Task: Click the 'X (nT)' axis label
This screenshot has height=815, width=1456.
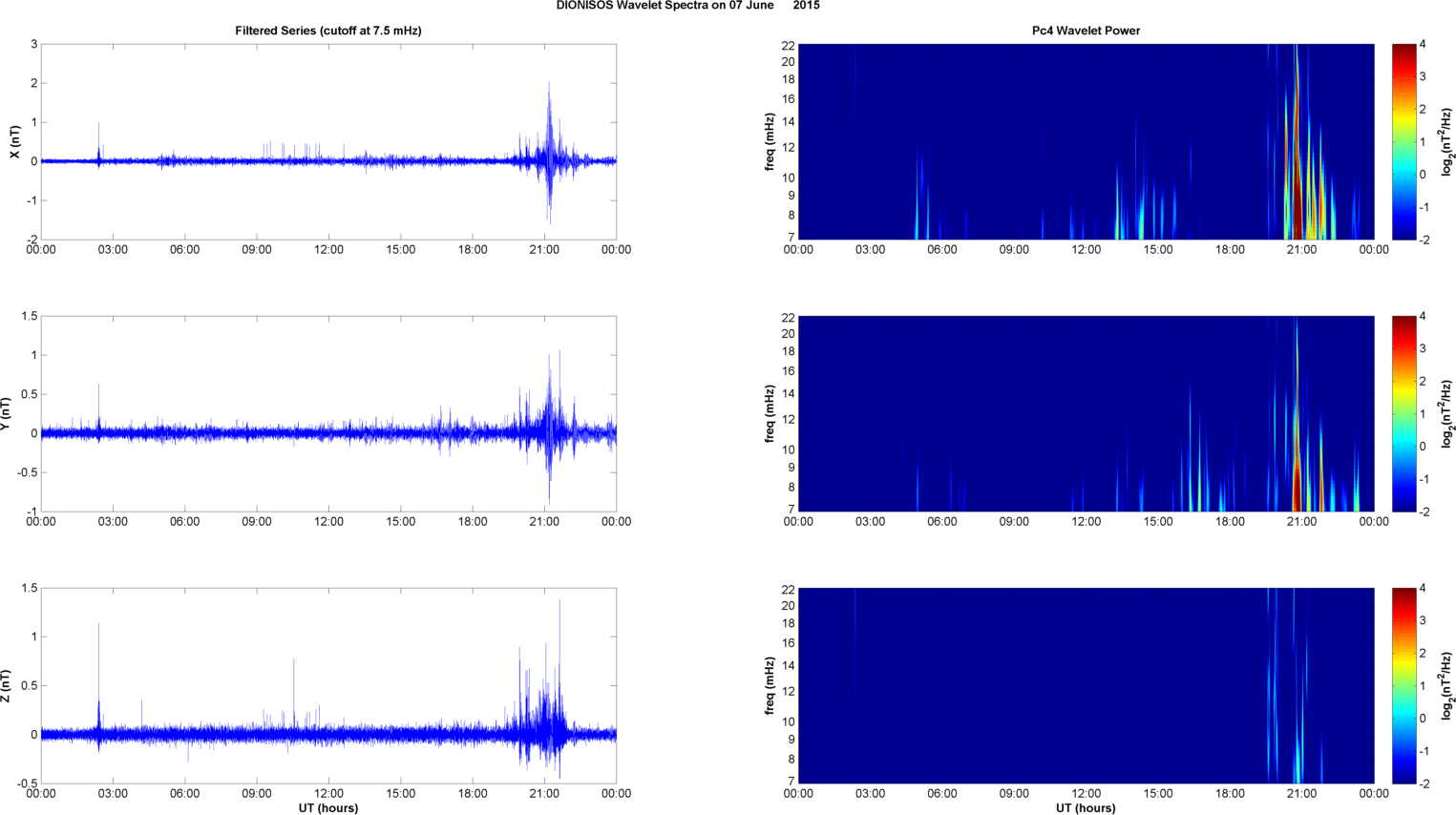Action: click(x=14, y=142)
